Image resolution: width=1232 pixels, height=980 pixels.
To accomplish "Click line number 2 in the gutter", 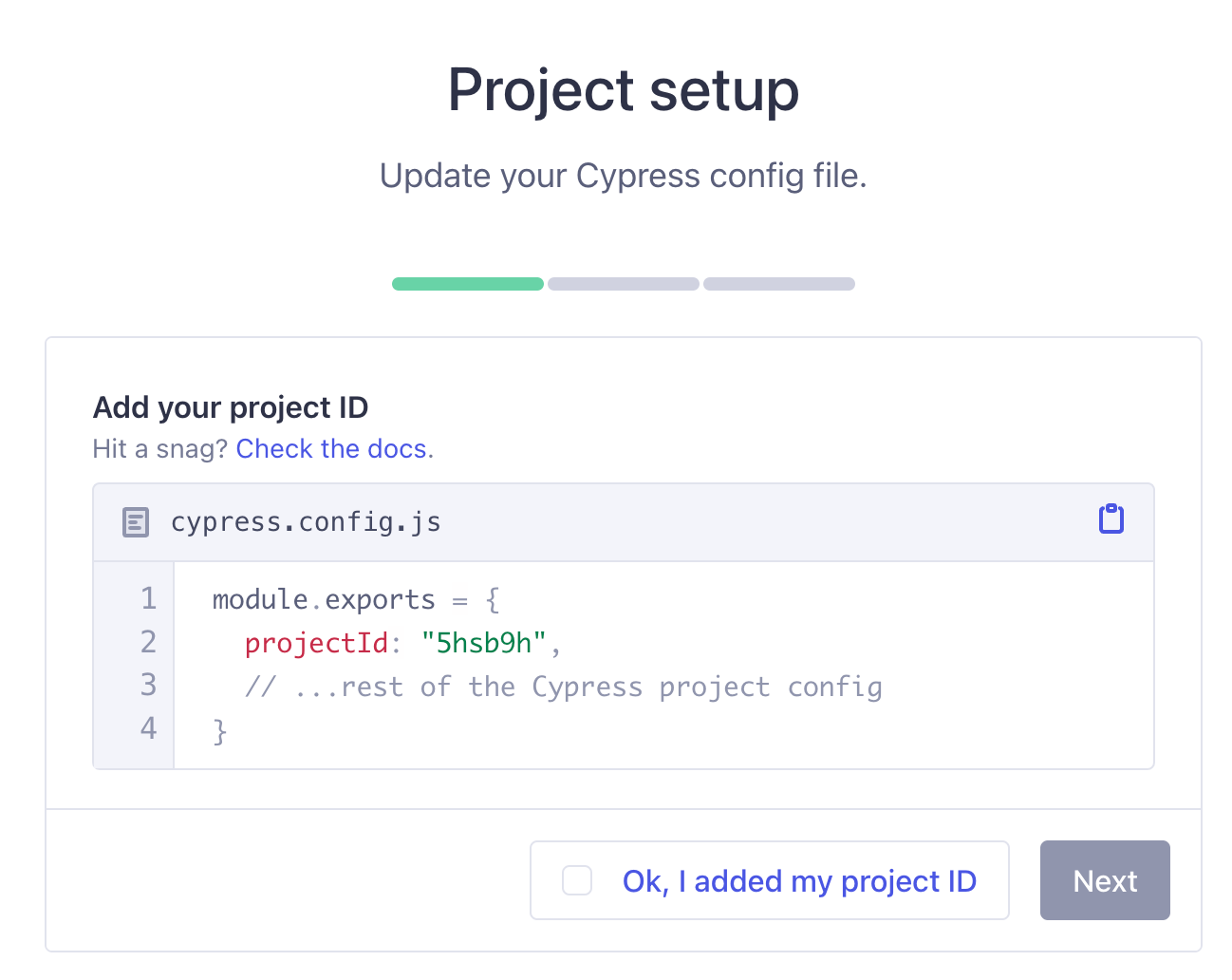I will click(148, 642).
